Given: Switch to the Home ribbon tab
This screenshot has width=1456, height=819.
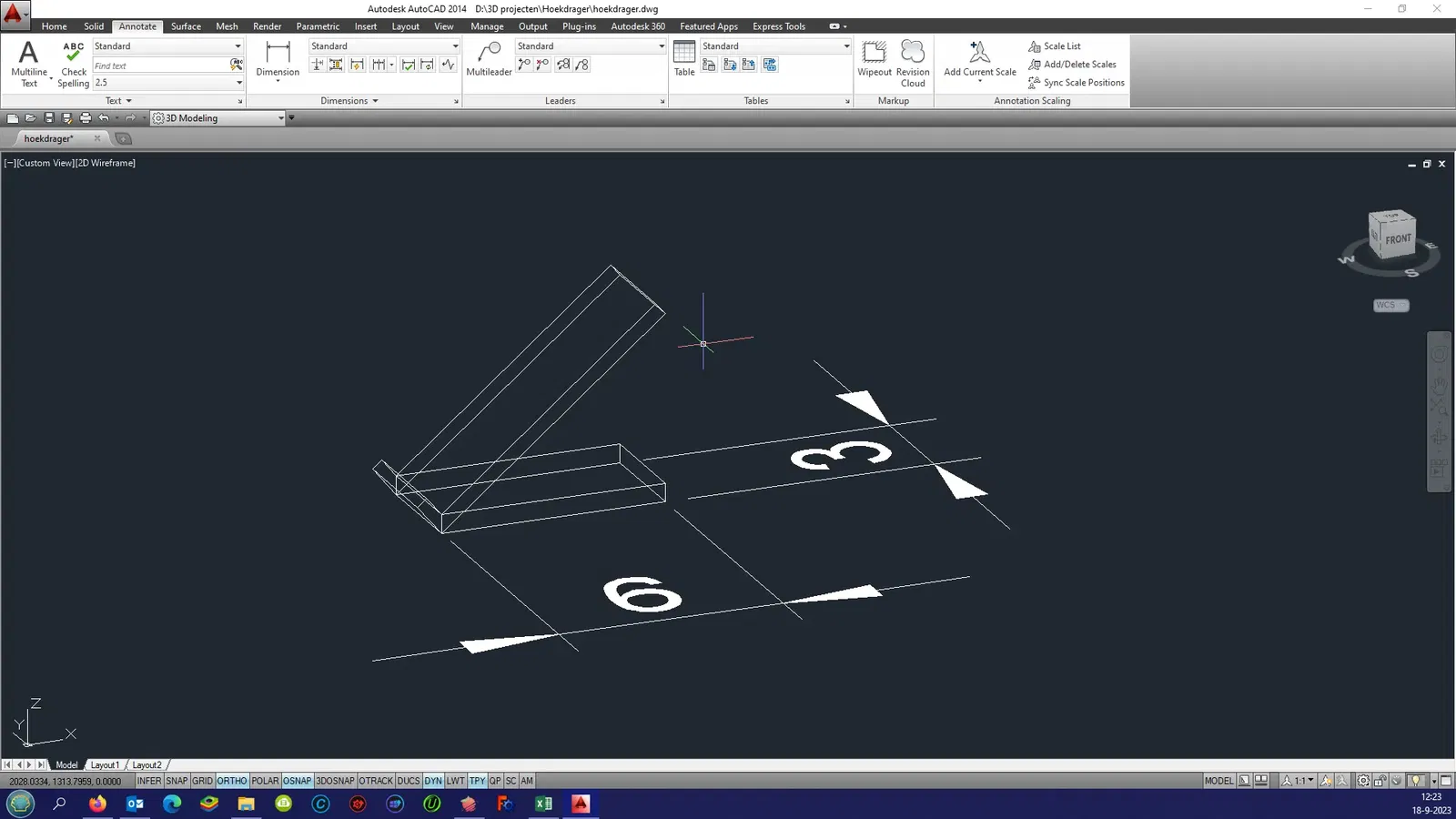Looking at the screenshot, I should [x=54, y=26].
